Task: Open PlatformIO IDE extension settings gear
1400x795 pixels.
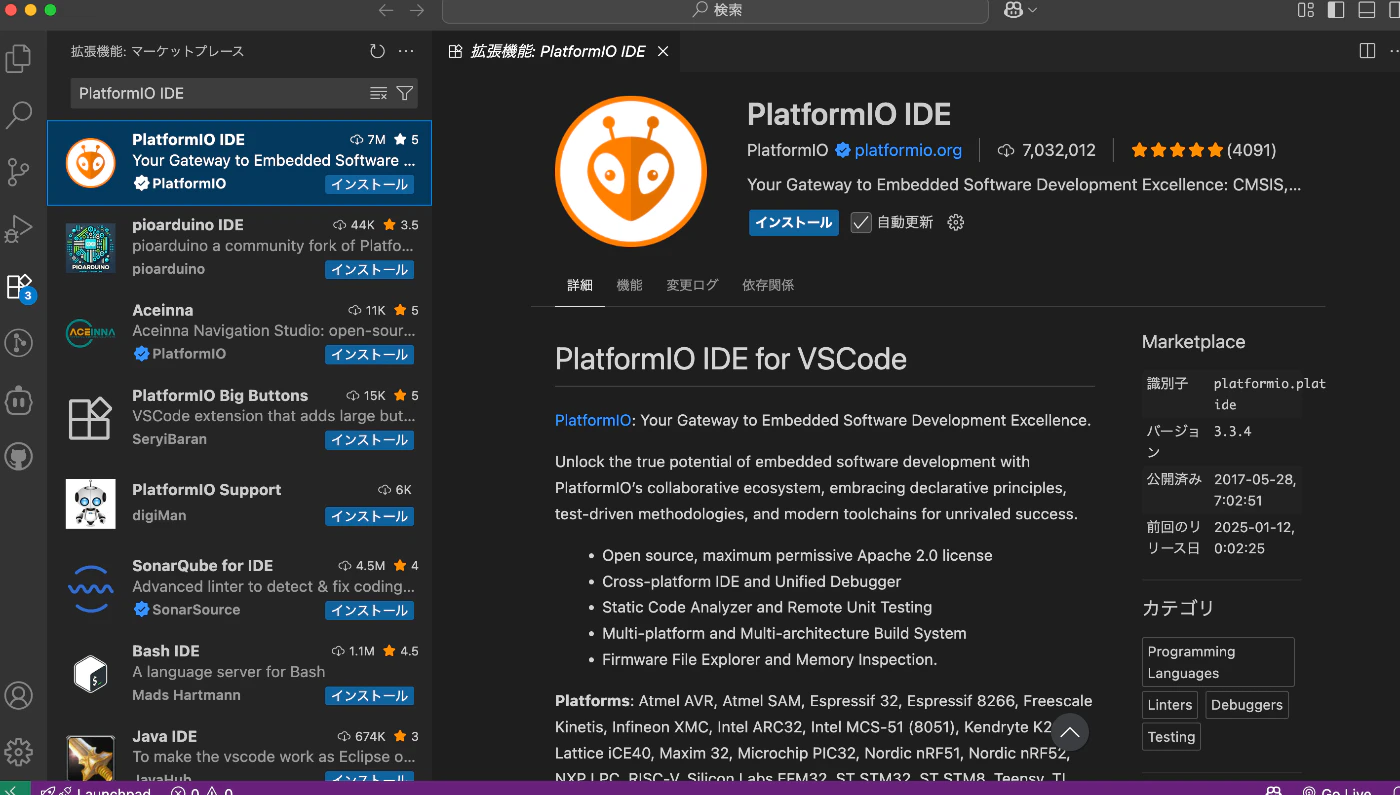Action: pyautogui.click(x=955, y=222)
